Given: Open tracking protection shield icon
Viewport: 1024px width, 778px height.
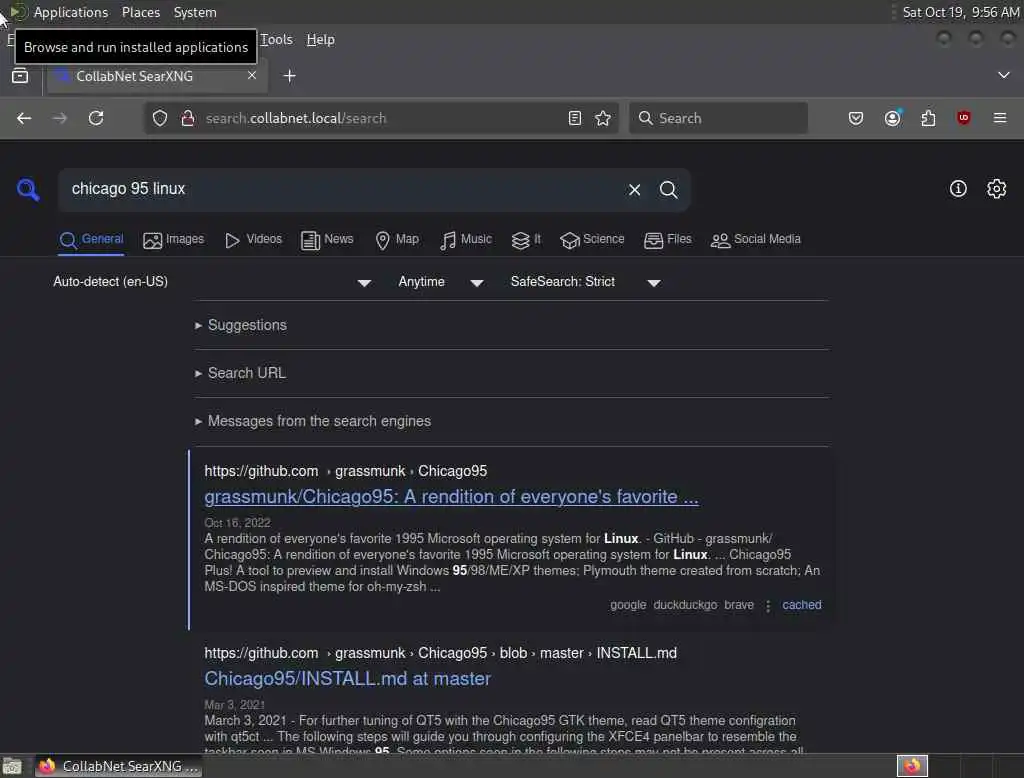Looking at the screenshot, I should tap(160, 118).
